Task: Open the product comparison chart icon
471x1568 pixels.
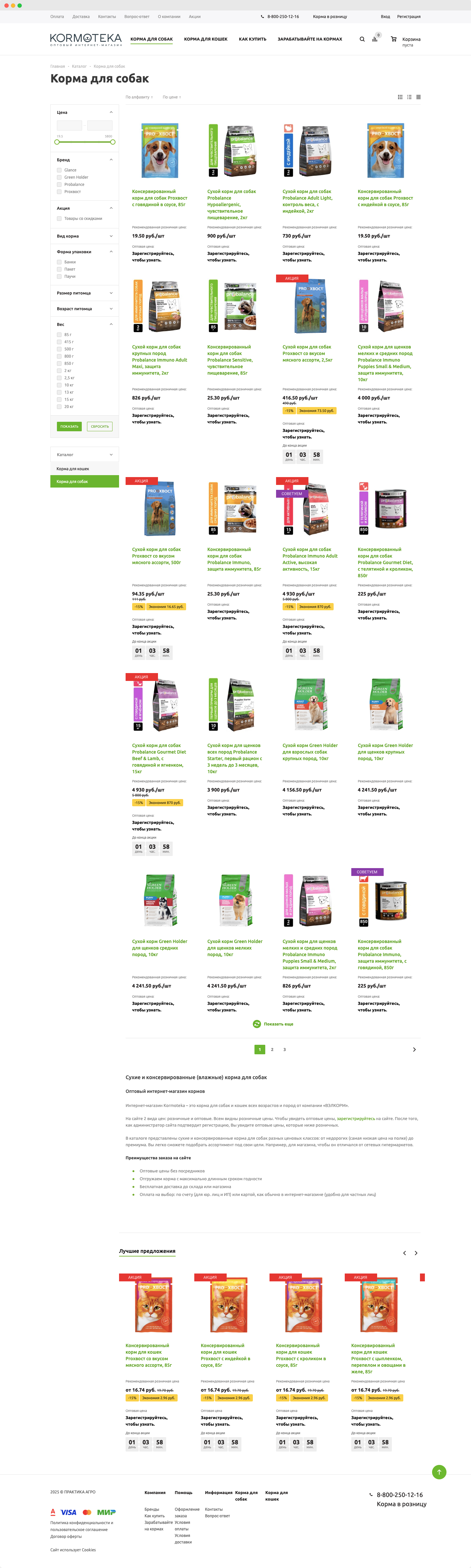Action: [x=375, y=39]
